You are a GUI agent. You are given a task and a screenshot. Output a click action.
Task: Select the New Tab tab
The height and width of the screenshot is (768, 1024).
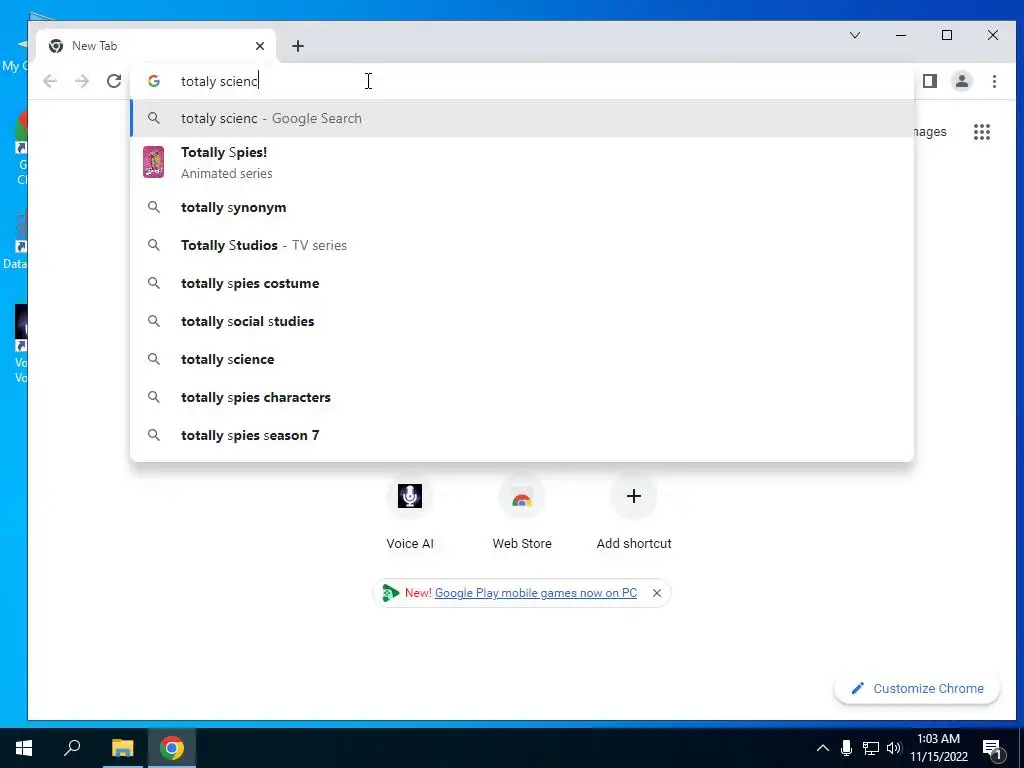[x=156, y=46]
